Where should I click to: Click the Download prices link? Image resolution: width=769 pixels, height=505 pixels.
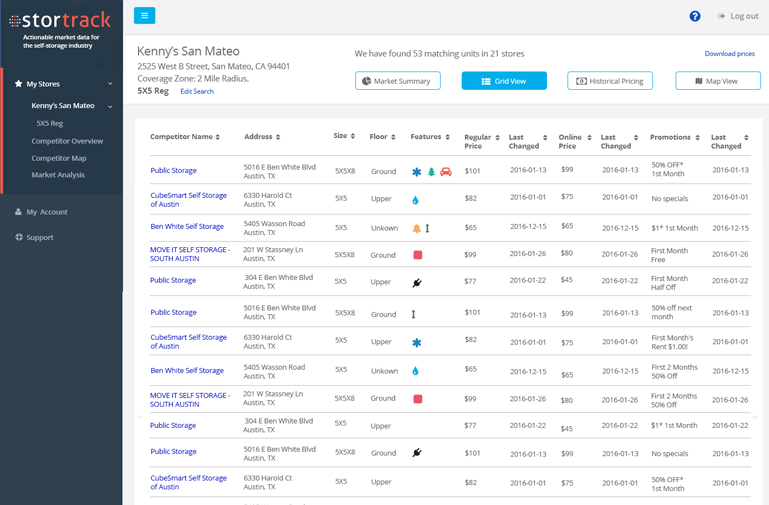tap(729, 54)
